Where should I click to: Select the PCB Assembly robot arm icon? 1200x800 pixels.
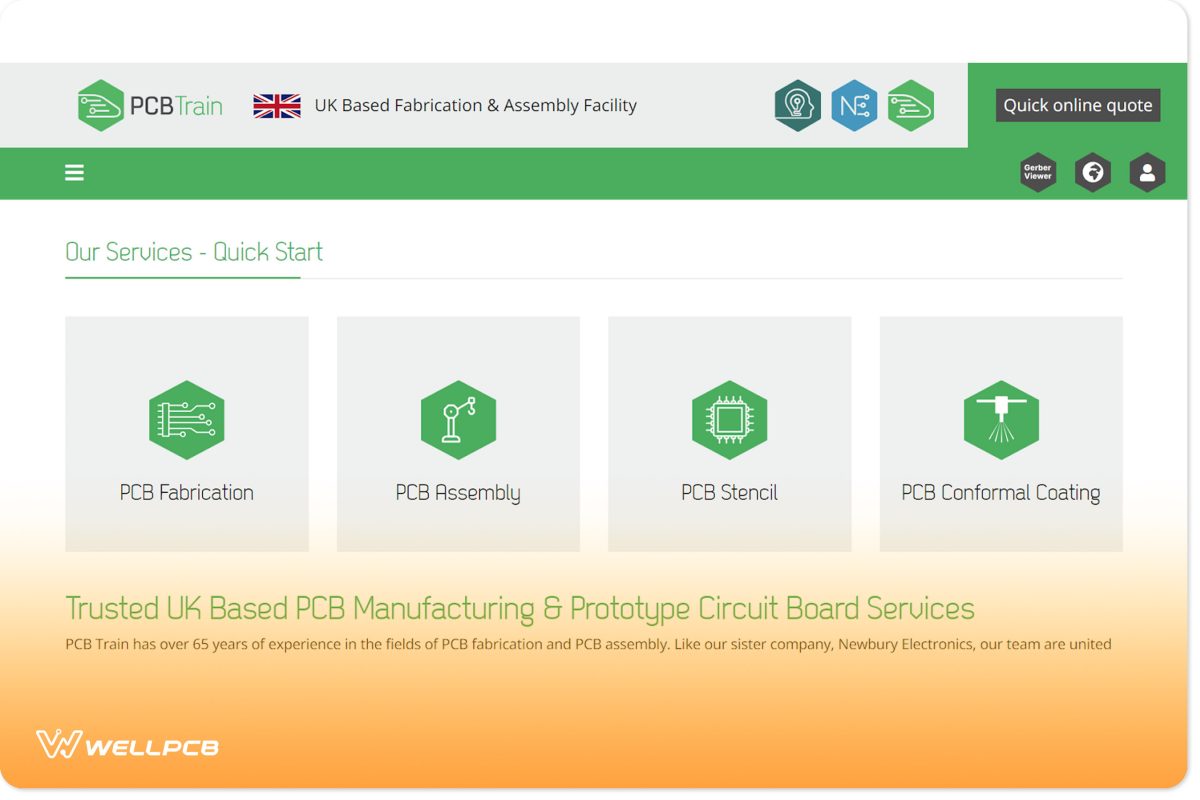pos(458,420)
